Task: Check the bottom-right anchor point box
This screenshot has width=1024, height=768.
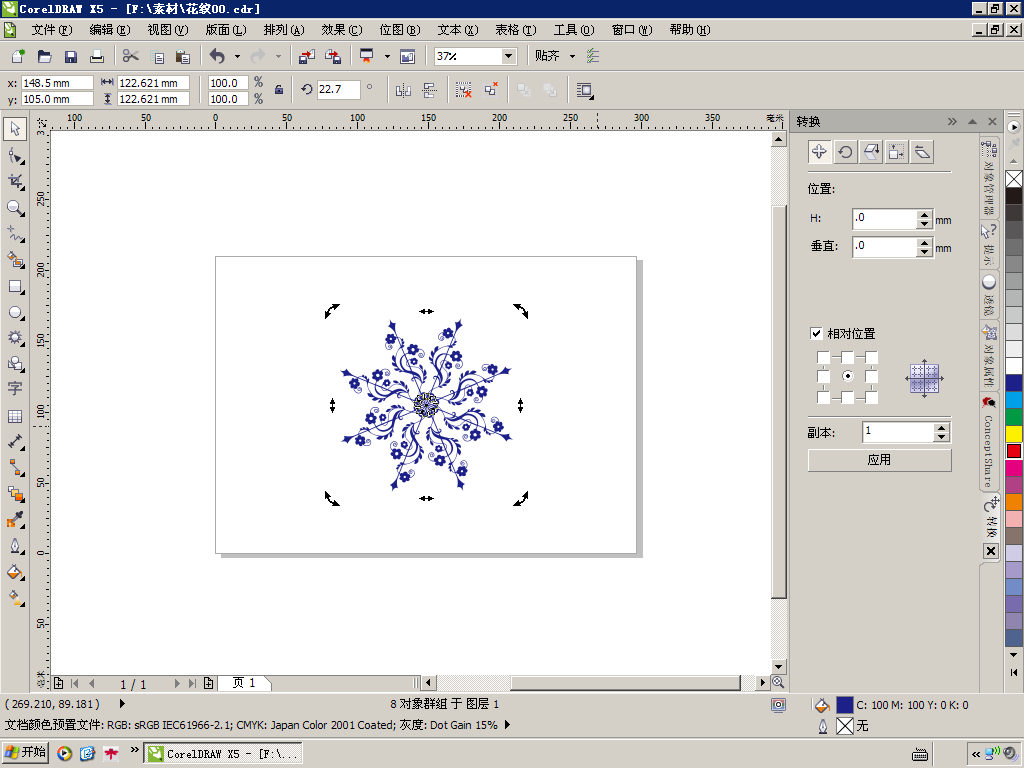Action: tap(871, 397)
